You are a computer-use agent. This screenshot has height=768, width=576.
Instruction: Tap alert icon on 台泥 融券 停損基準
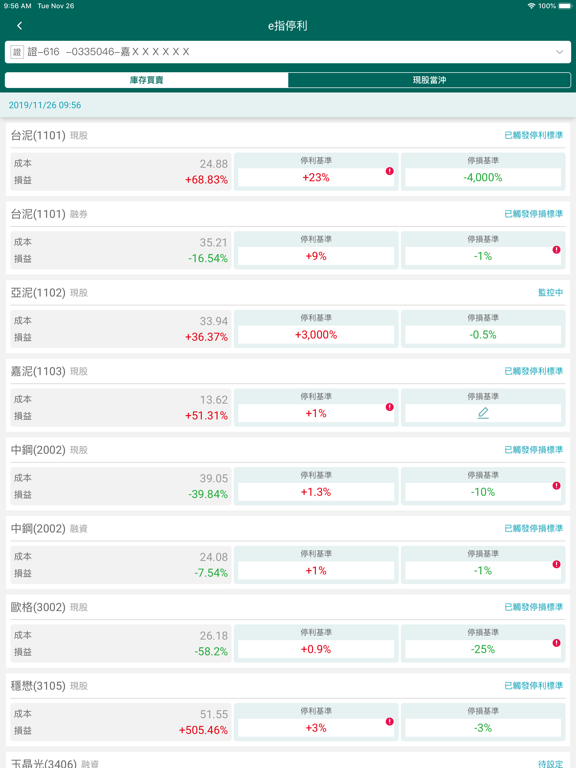556,250
